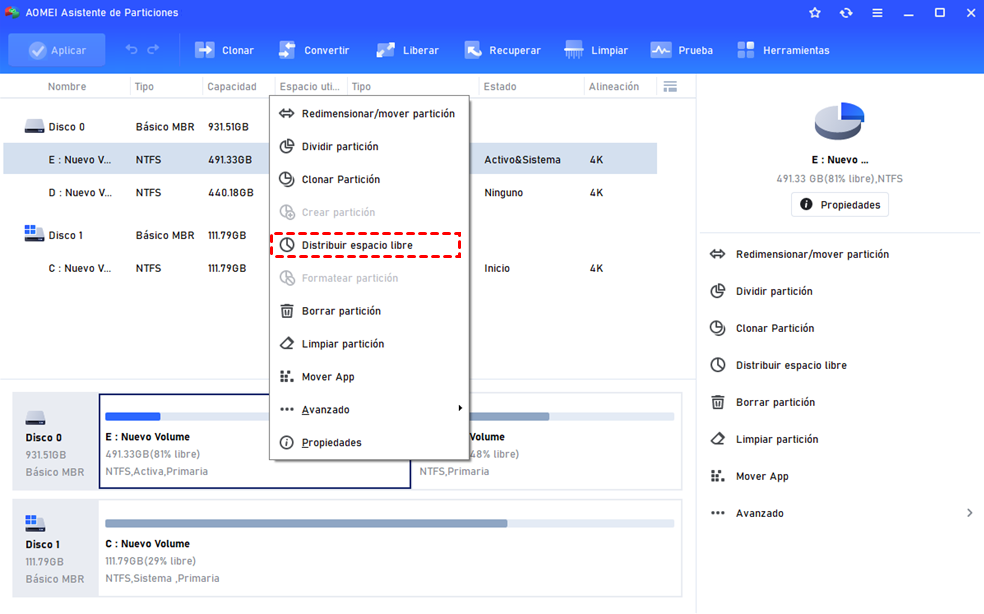984x614 pixels.
Task: Open the Prueba disk test tool
Action: click(x=661, y=50)
